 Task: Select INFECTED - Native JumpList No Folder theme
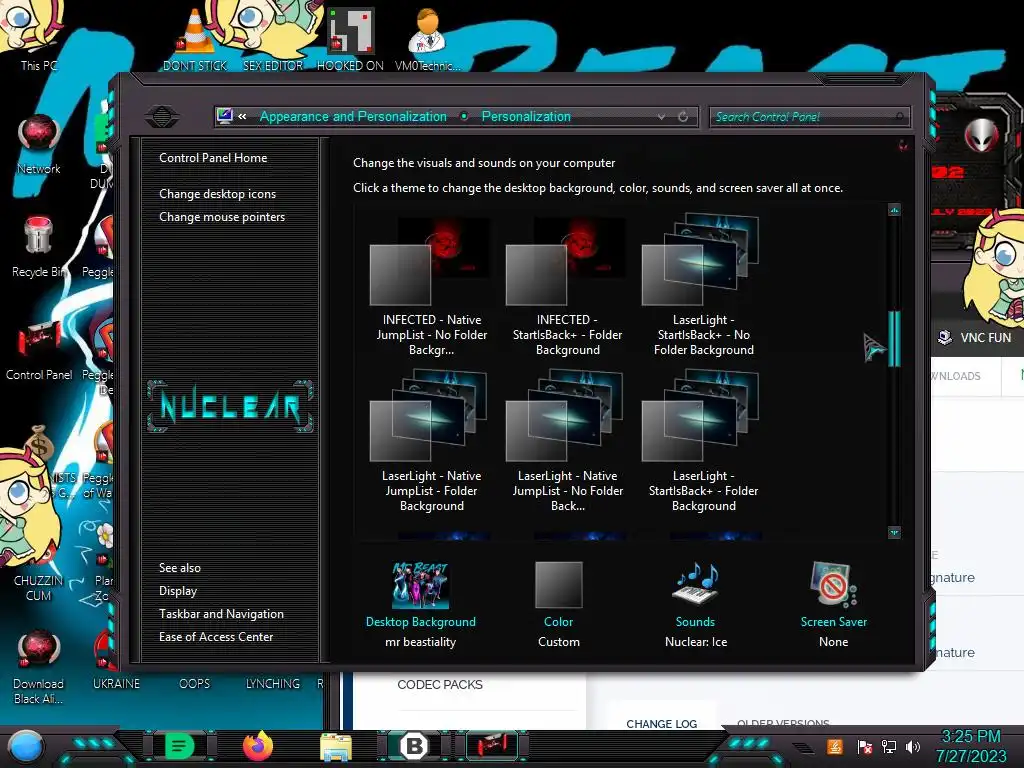tap(431, 287)
